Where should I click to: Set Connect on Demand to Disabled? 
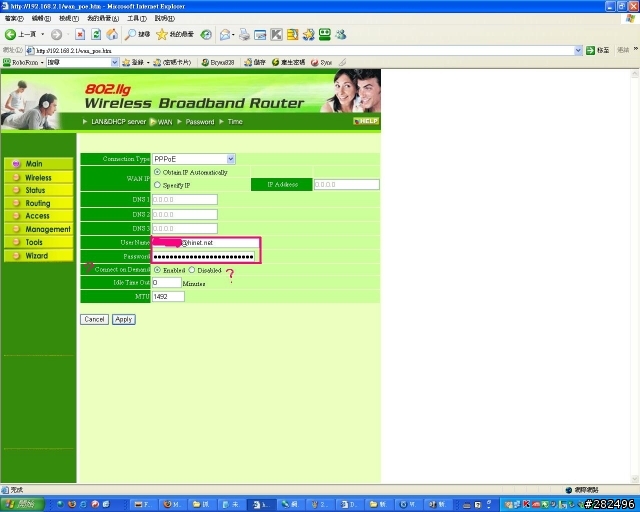(x=192, y=270)
